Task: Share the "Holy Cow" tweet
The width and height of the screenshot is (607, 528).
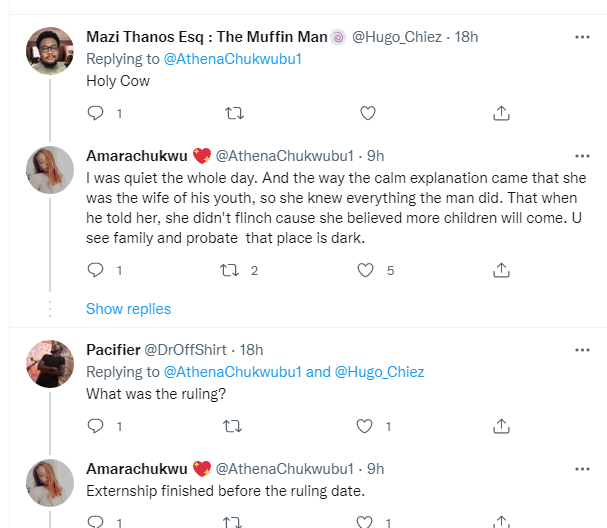Action: point(502,114)
